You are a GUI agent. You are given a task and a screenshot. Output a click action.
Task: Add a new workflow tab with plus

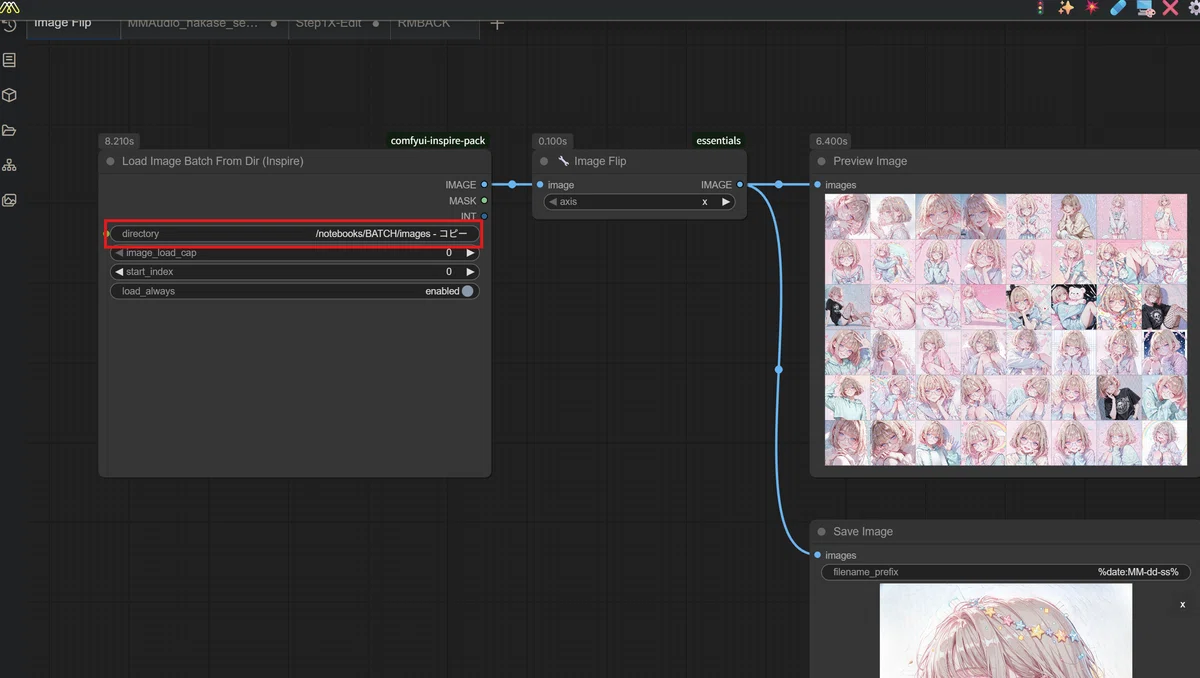(497, 23)
